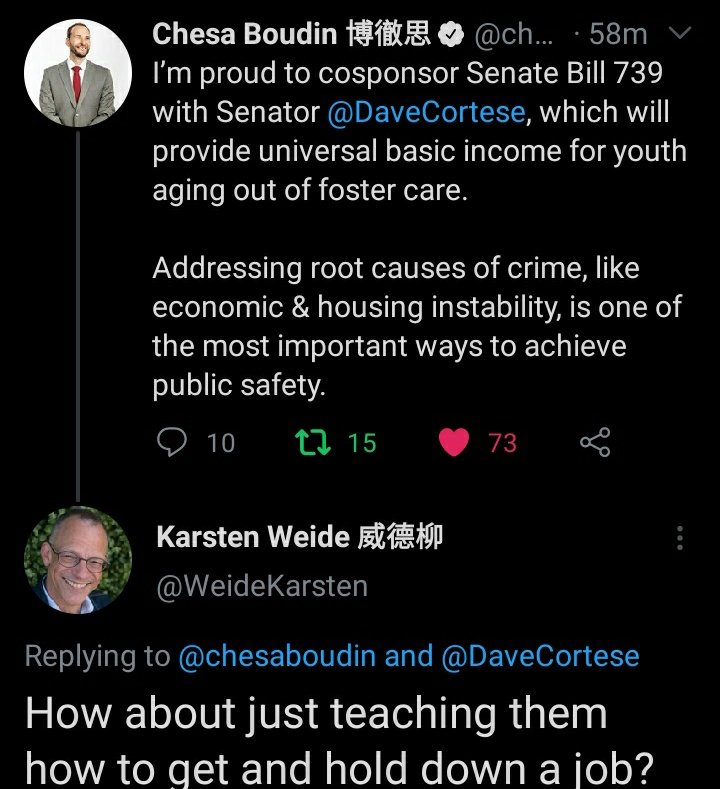This screenshot has height=789, width=720.
Task: Click the green retweet arrows icon
Action: [x=312, y=442]
